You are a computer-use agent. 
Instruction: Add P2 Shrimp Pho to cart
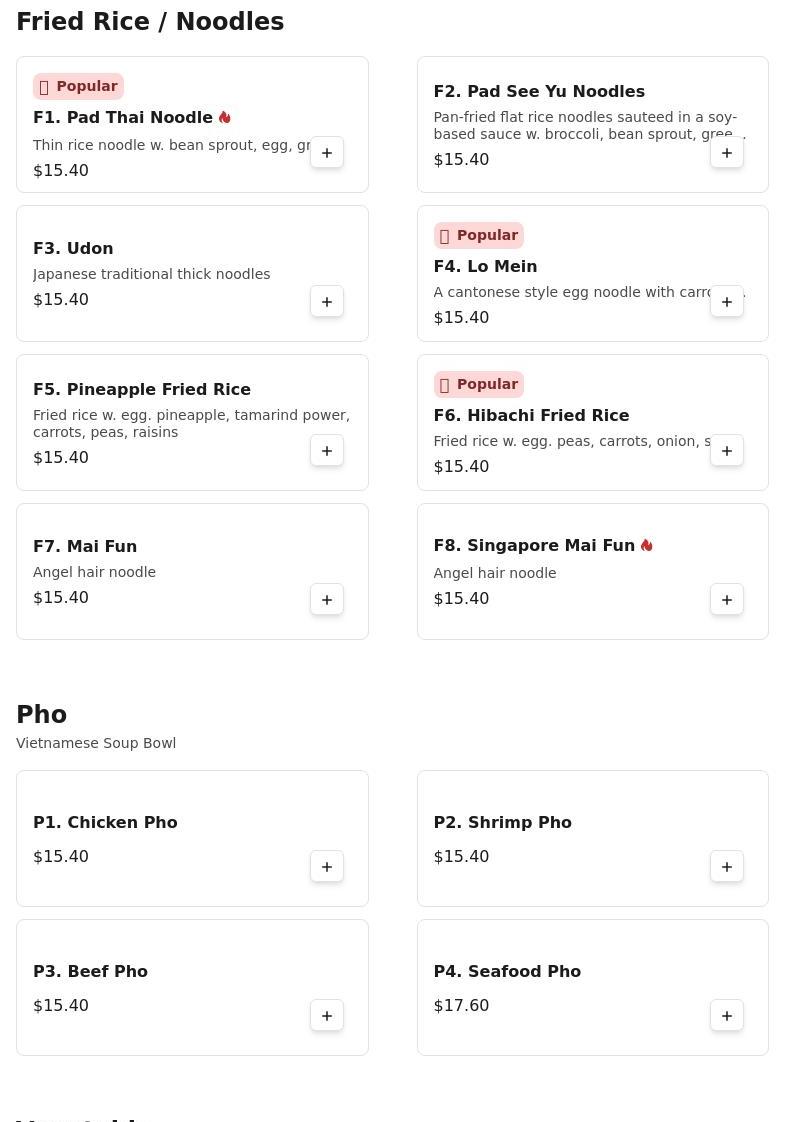click(727, 867)
